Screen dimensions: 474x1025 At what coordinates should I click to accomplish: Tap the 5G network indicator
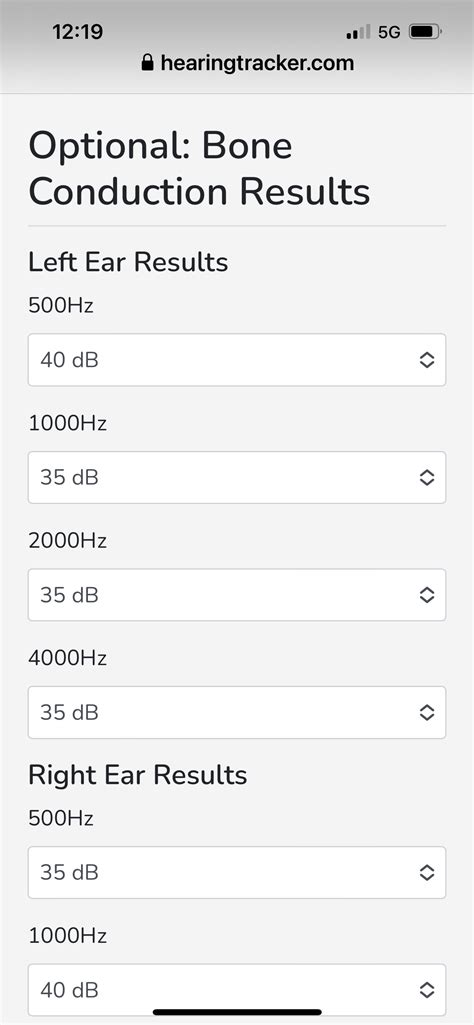click(x=389, y=31)
